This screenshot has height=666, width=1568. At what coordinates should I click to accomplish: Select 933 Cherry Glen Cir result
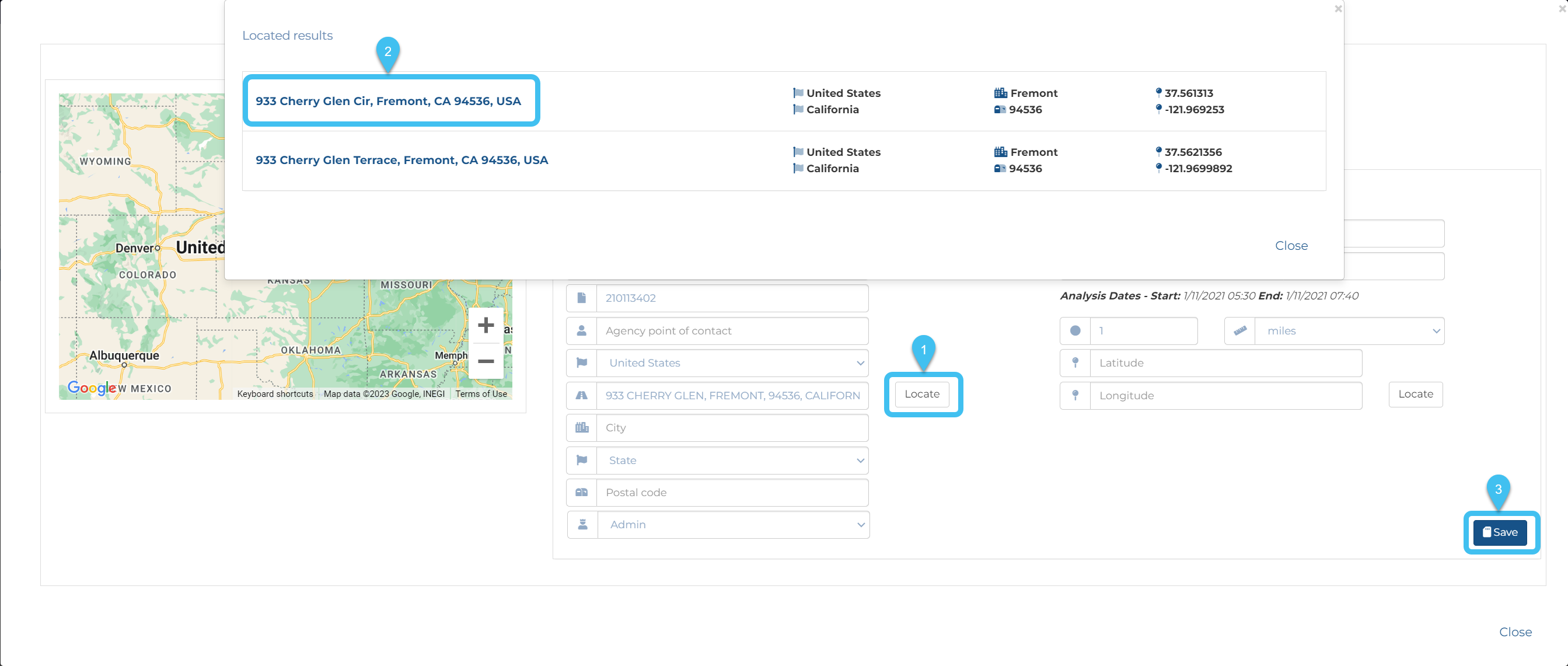pyautogui.click(x=387, y=101)
